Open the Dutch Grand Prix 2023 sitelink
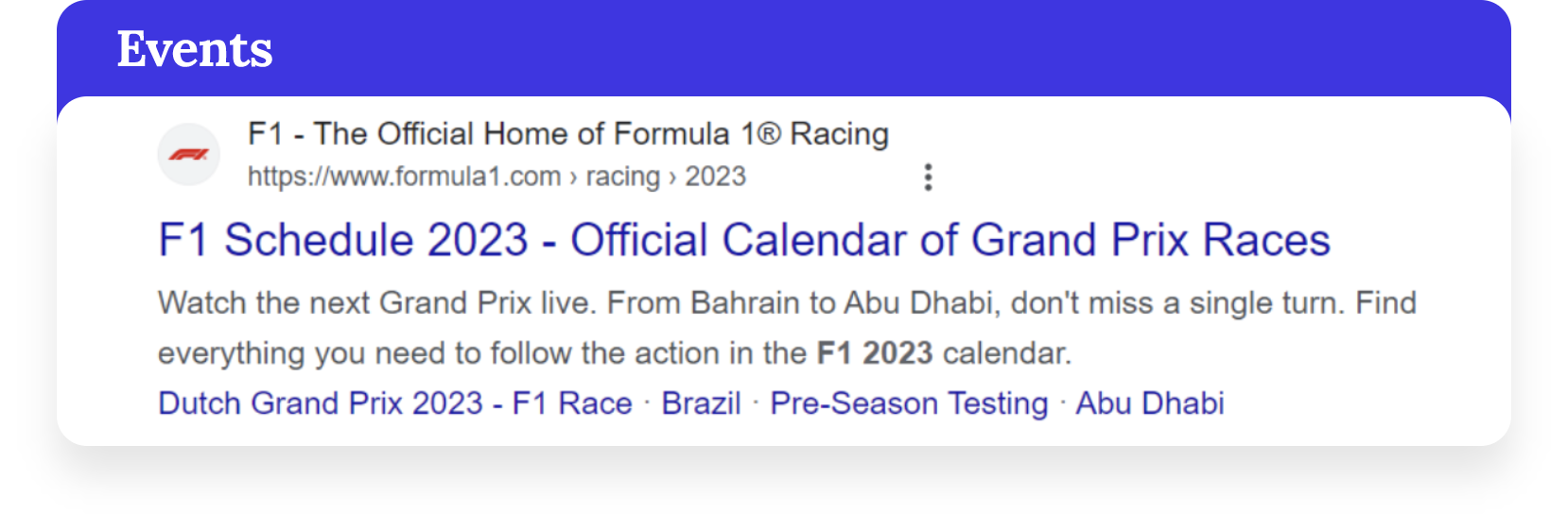1568x531 pixels. click(394, 403)
